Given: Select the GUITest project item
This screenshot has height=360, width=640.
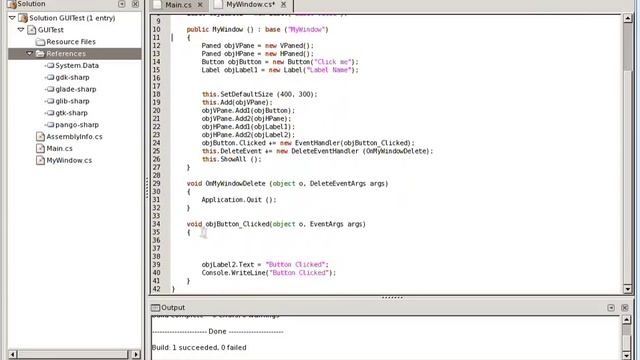Looking at the screenshot, I should click(x=51, y=30).
